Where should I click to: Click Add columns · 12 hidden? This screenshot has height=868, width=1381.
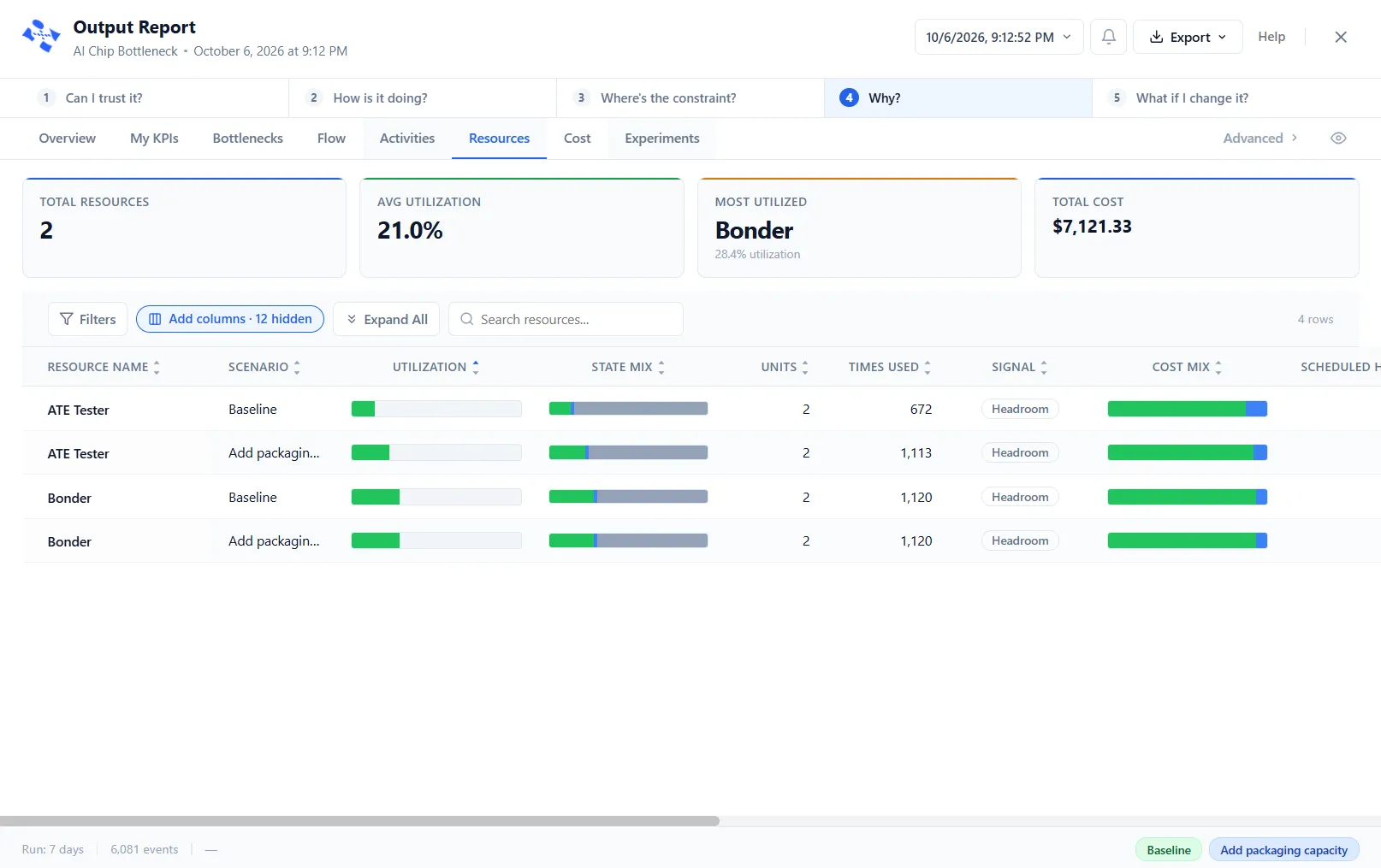point(230,319)
